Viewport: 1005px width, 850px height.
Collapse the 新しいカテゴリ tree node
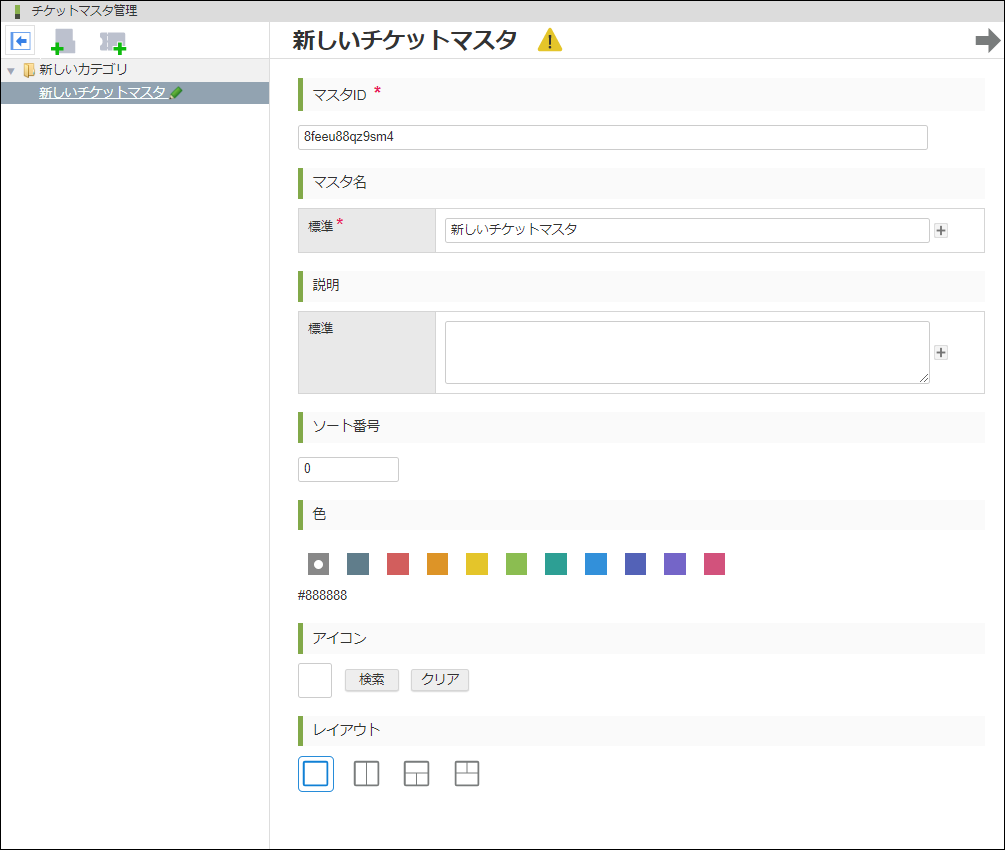10,69
